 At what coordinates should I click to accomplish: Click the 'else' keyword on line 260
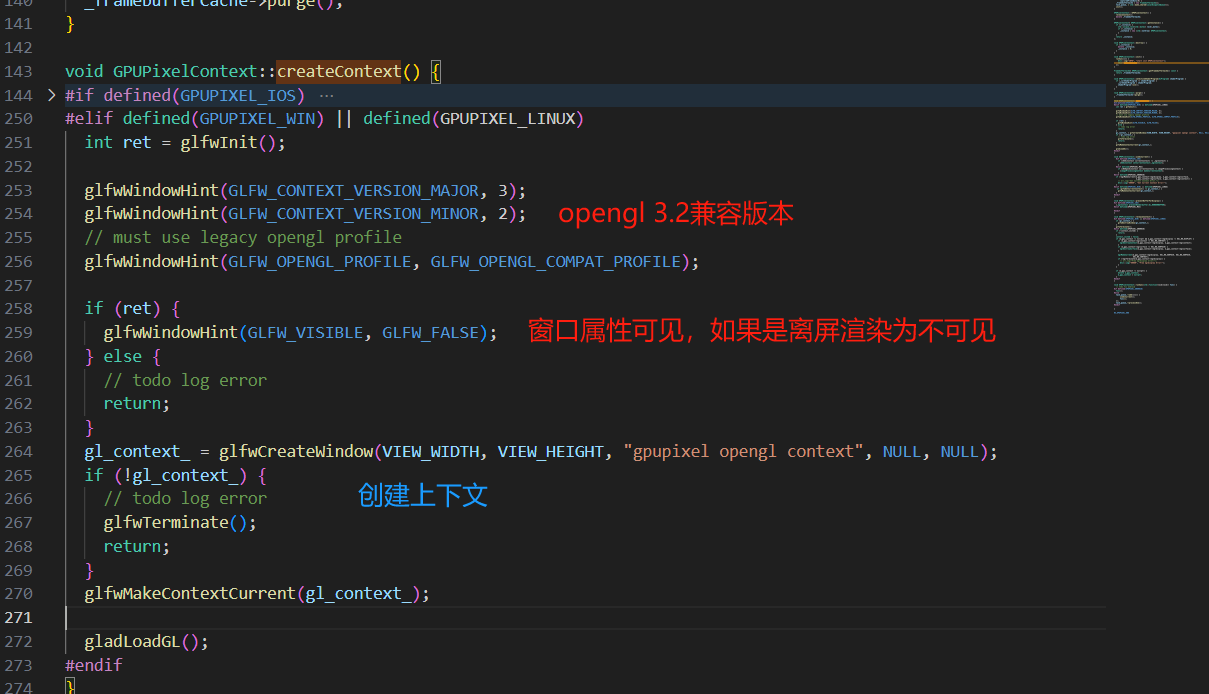[x=123, y=356]
